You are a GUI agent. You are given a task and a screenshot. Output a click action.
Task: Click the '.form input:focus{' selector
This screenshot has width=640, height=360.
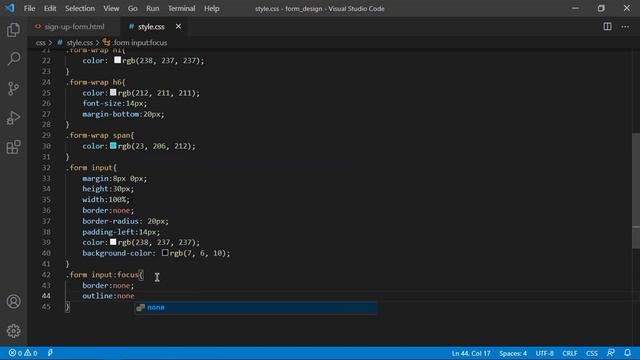tap(104, 275)
